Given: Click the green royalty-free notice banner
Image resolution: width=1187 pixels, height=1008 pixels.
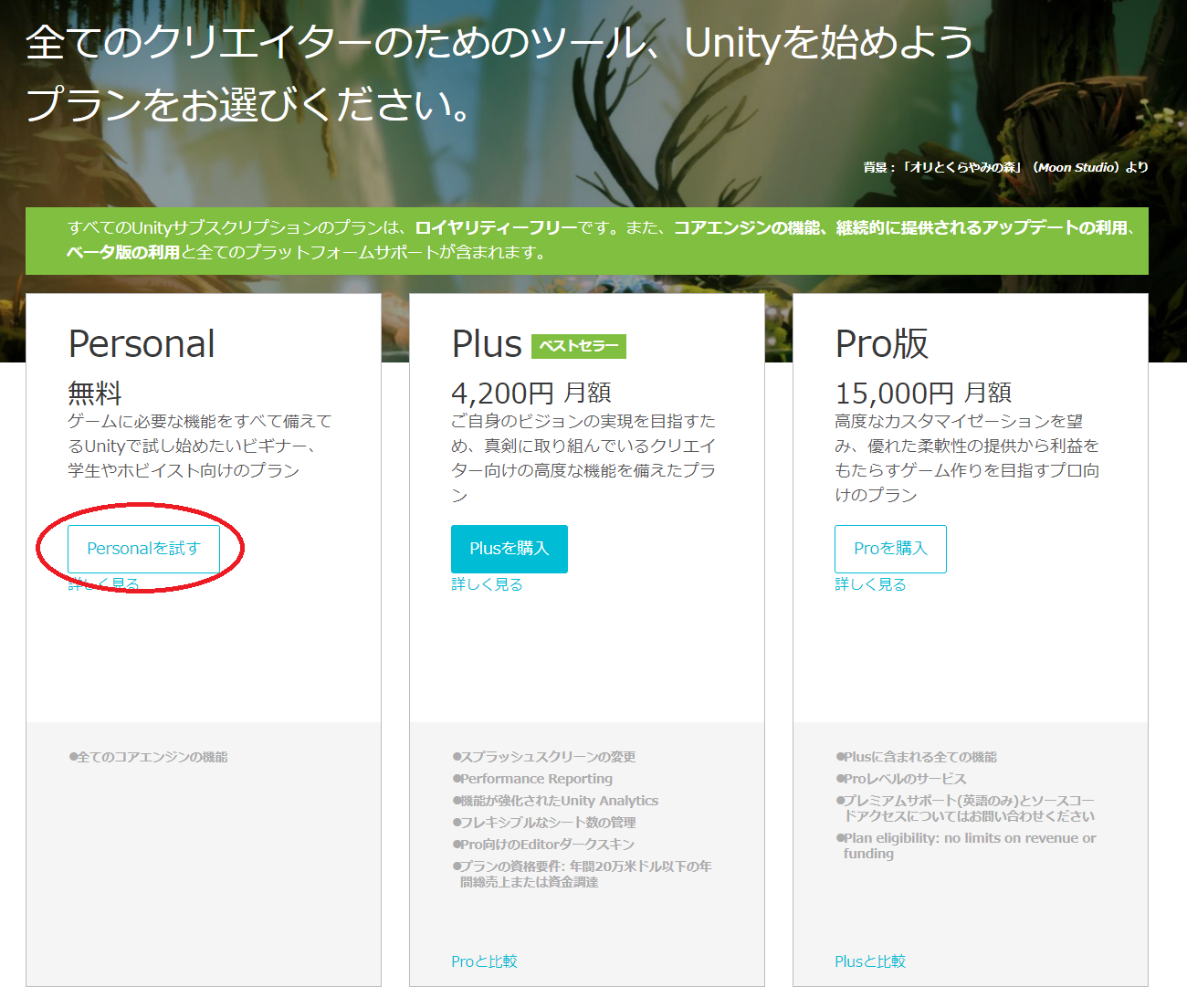Looking at the screenshot, I should click(587, 241).
